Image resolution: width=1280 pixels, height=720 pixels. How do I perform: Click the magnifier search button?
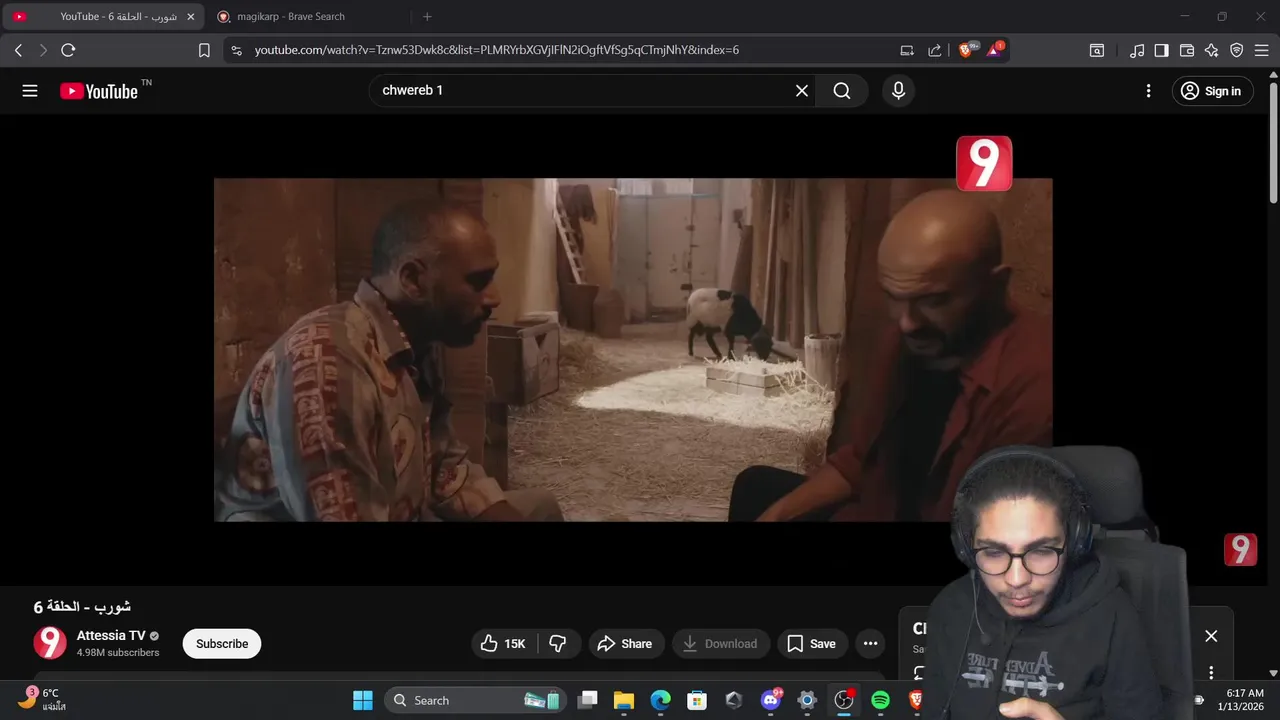click(842, 91)
